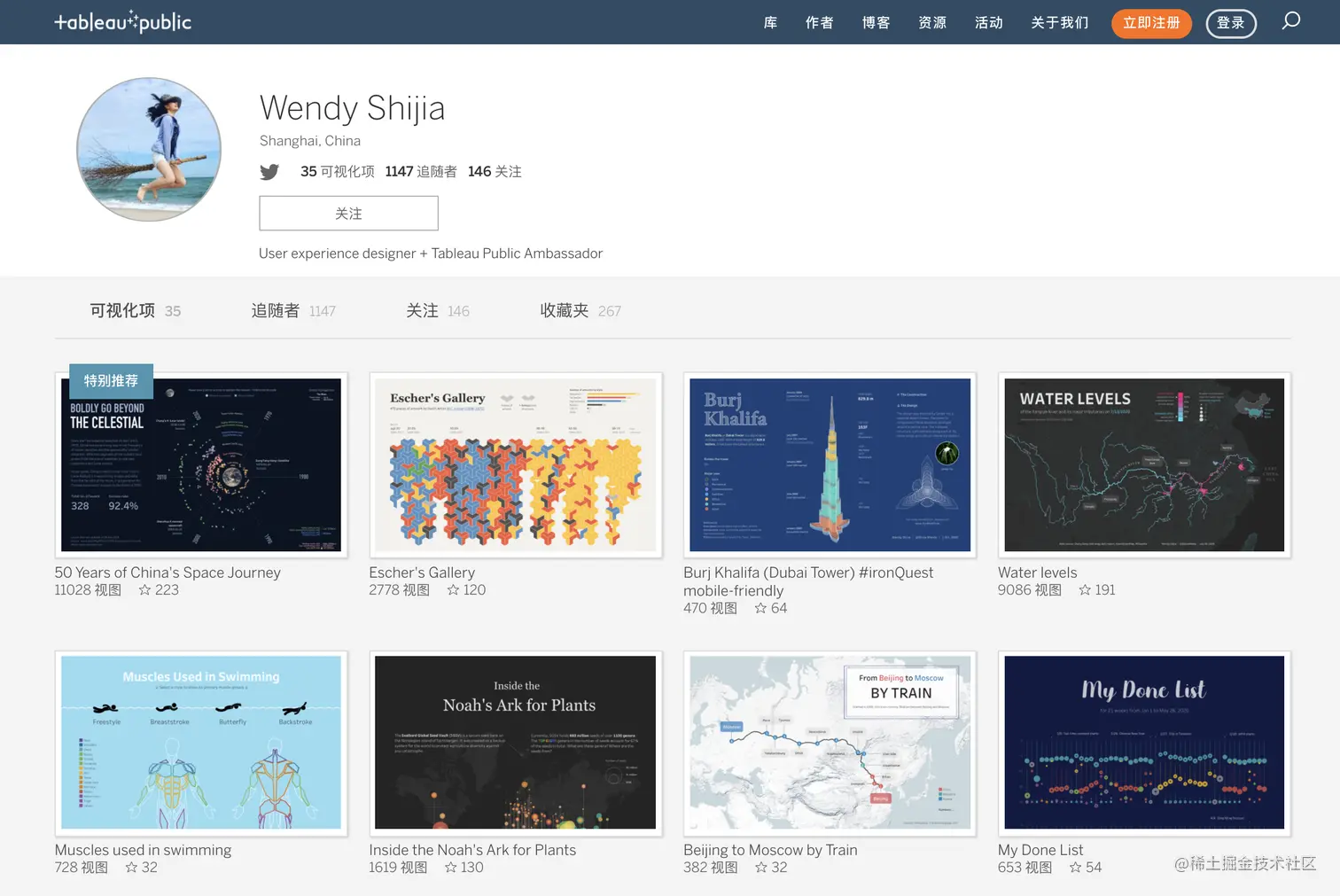
Task: Click the Twitter bird icon
Action: click(269, 172)
